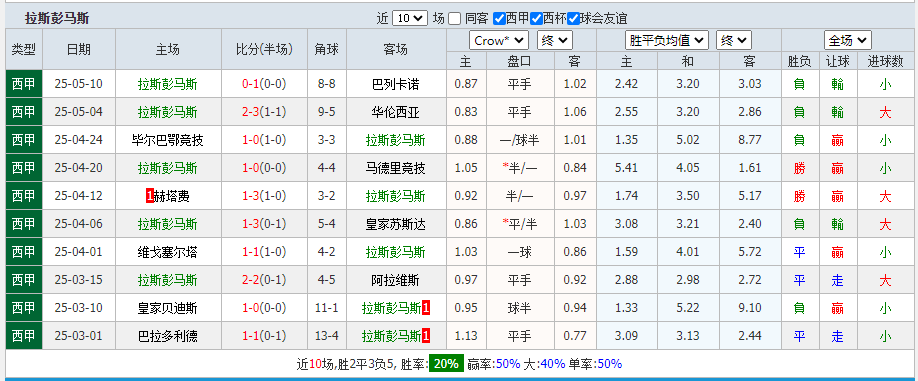The height and width of the screenshot is (381, 918).
Task: Click date 25-04-24 cell
Action: (78, 140)
